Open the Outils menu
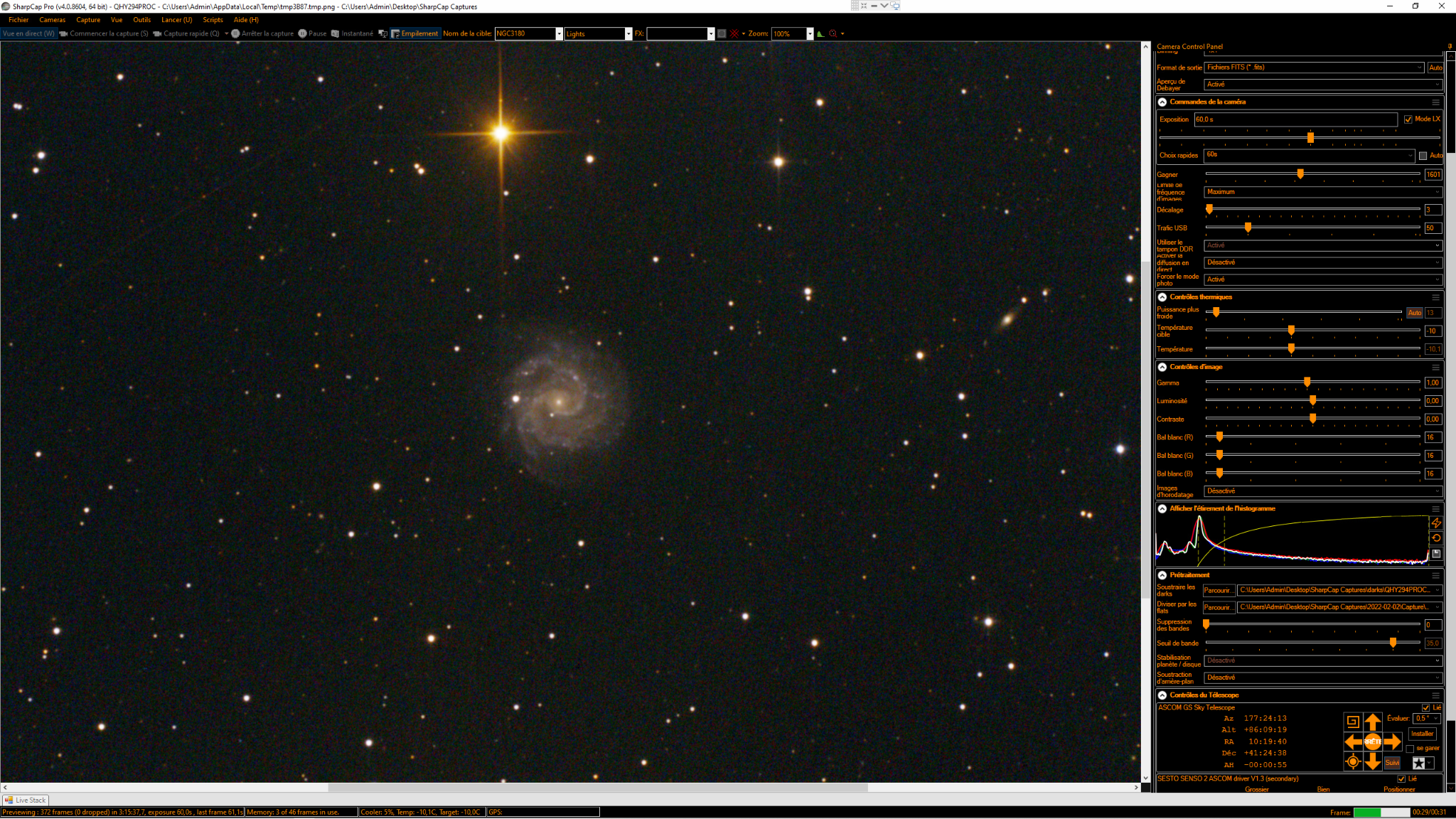The width and height of the screenshot is (1456, 819). [141, 20]
